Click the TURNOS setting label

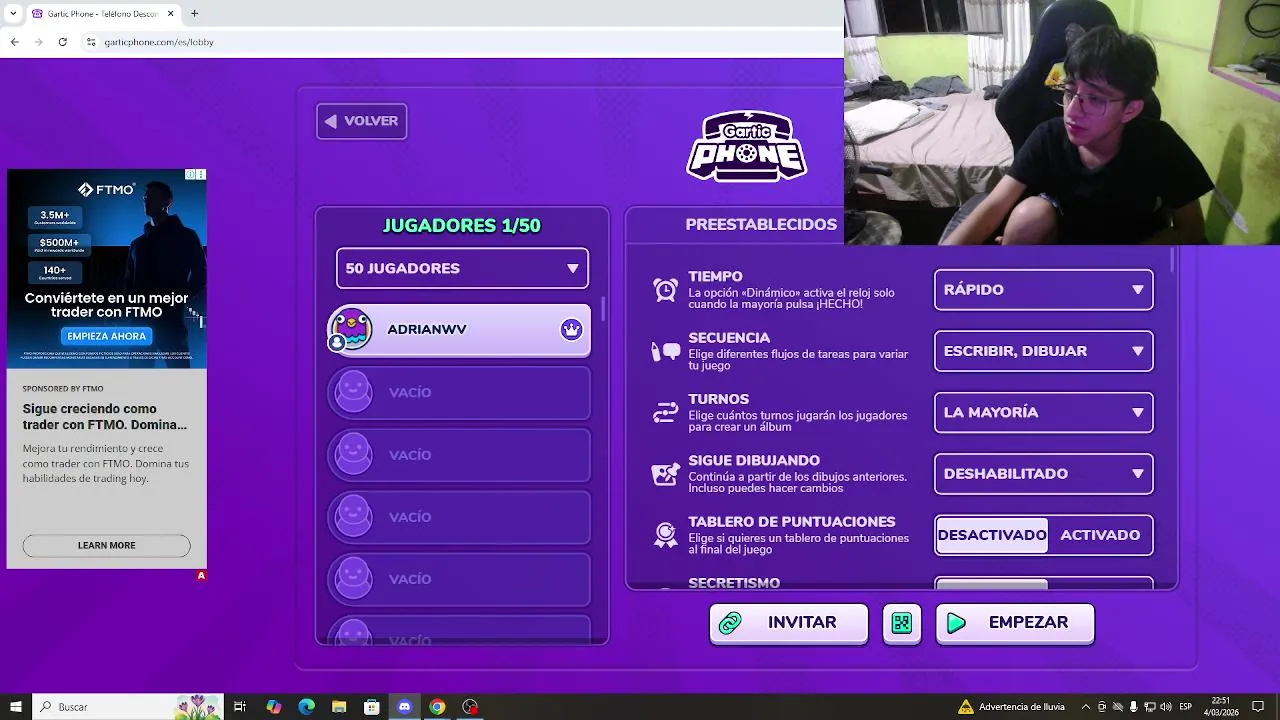coord(718,399)
